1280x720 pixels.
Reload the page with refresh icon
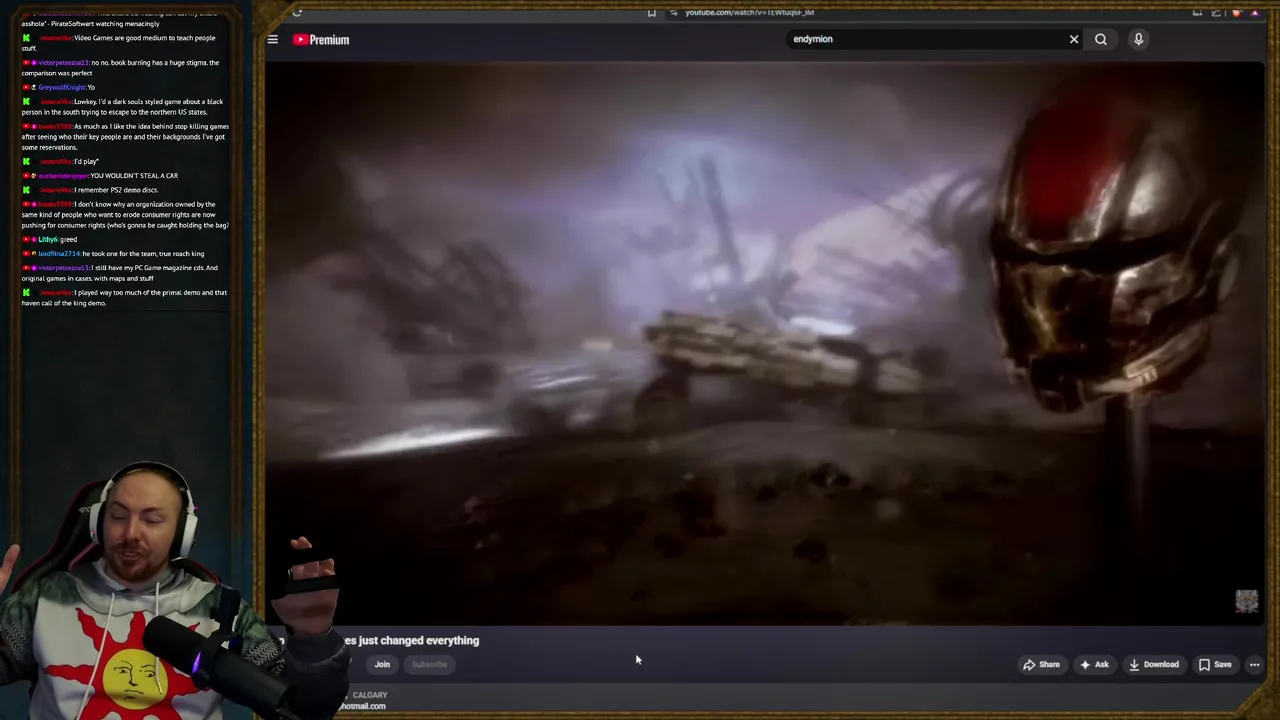click(x=297, y=12)
